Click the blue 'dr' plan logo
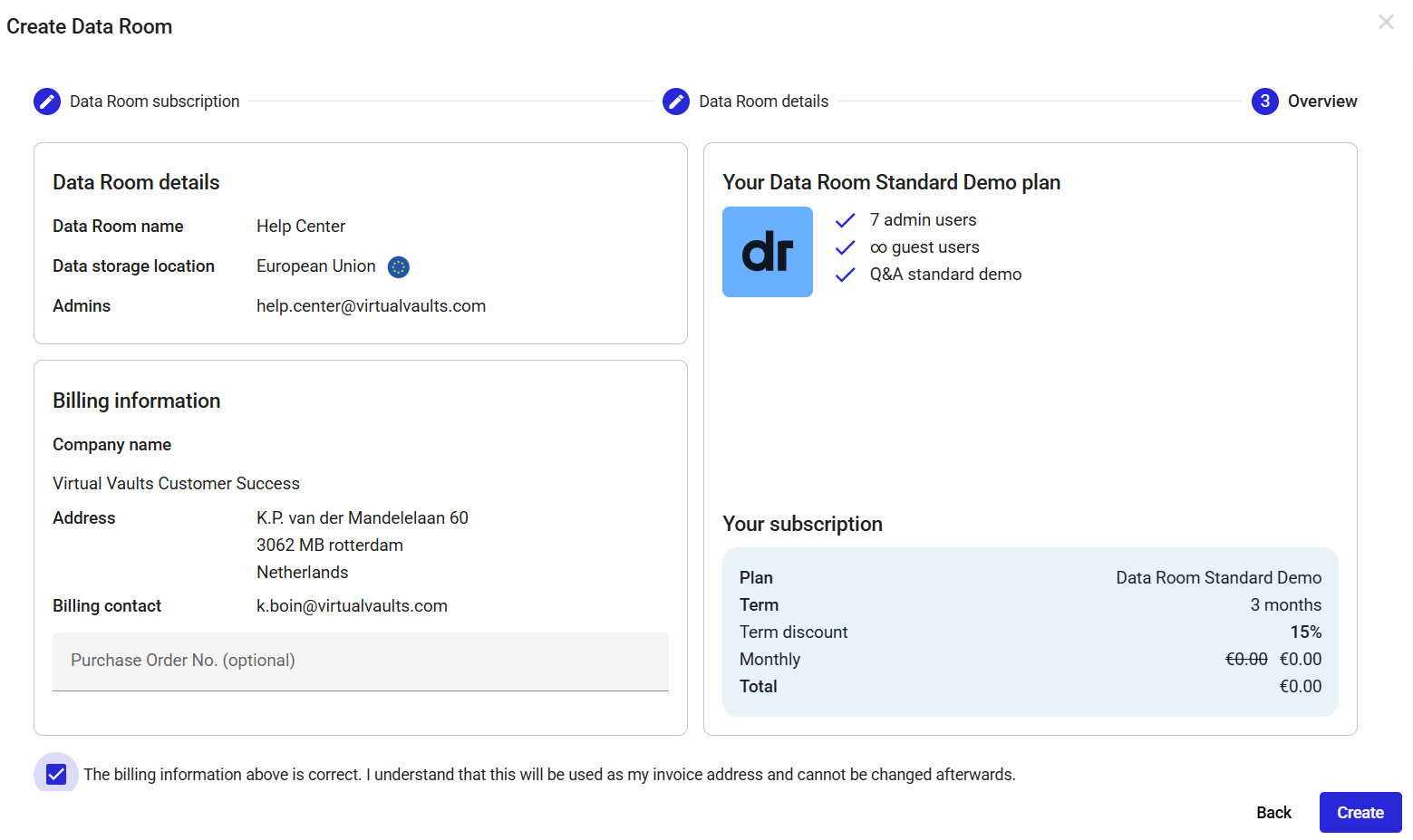This screenshot has width=1413, height=840. pyautogui.click(x=768, y=252)
